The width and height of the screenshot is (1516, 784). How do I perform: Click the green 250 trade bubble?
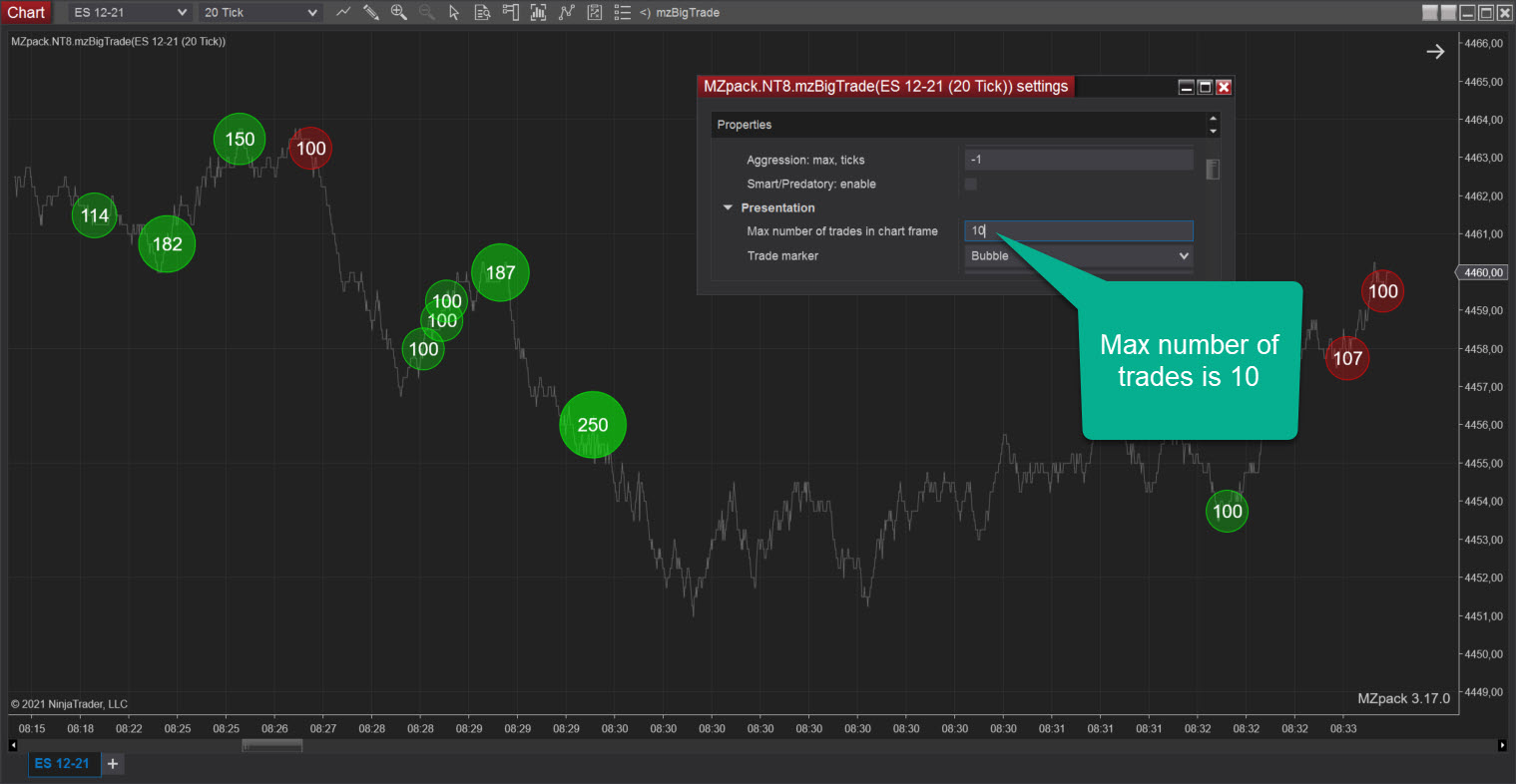pyautogui.click(x=593, y=425)
